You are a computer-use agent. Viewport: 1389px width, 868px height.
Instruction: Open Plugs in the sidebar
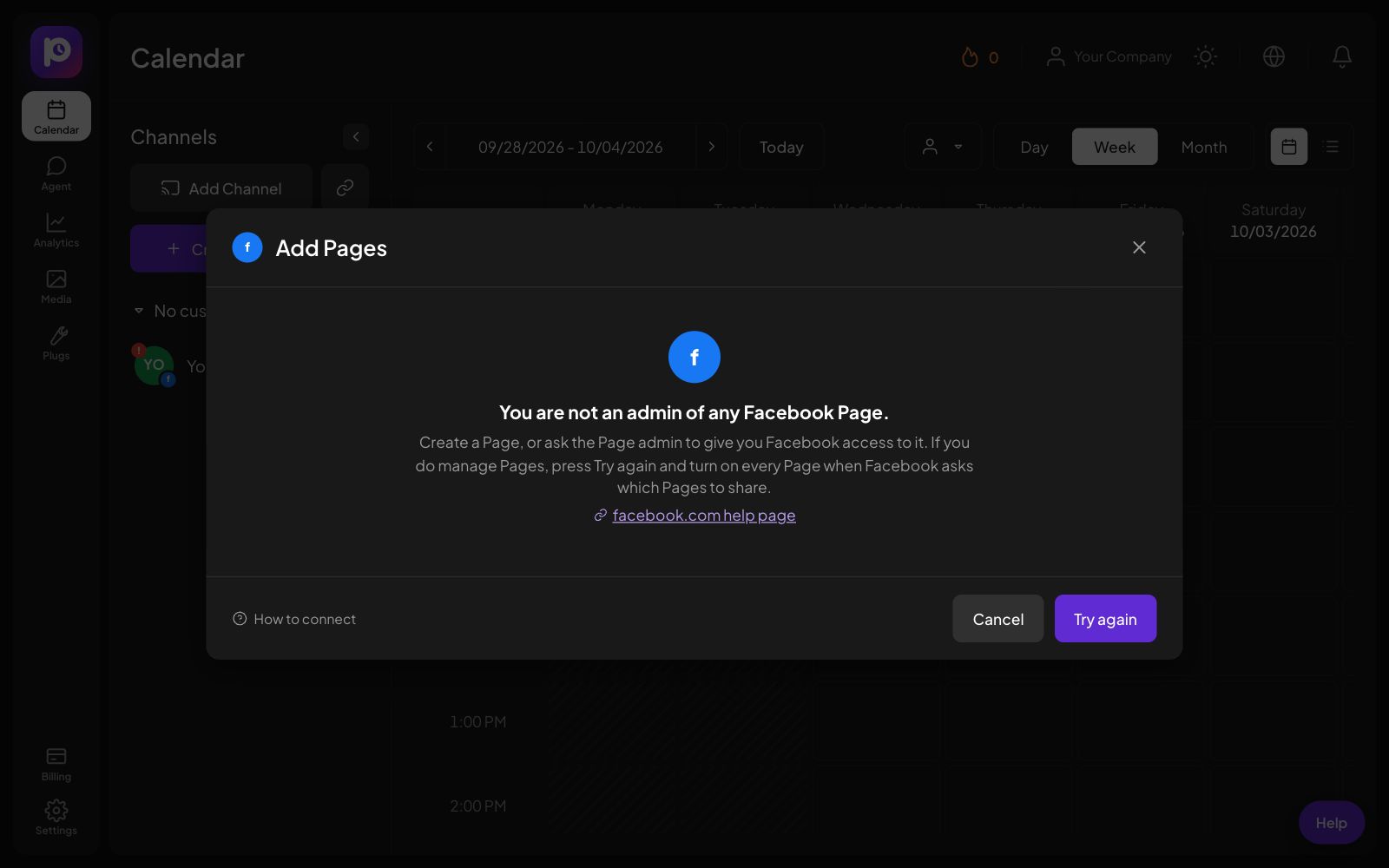click(56, 343)
